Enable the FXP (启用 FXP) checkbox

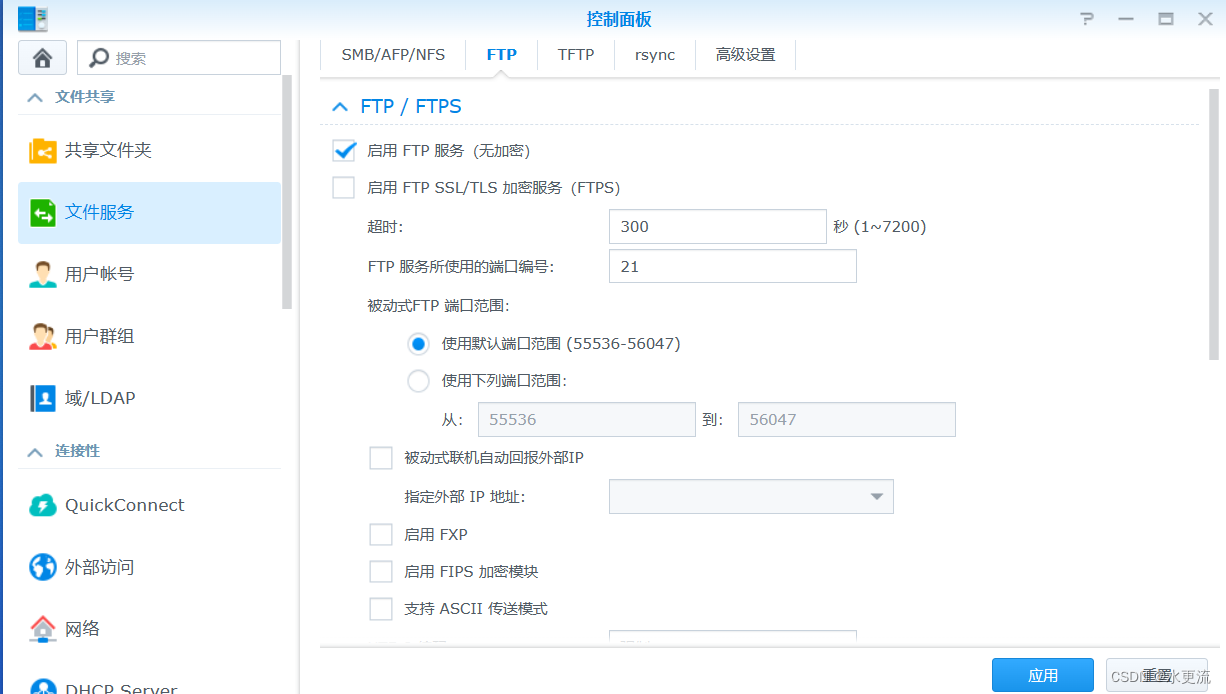tap(381, 535)
